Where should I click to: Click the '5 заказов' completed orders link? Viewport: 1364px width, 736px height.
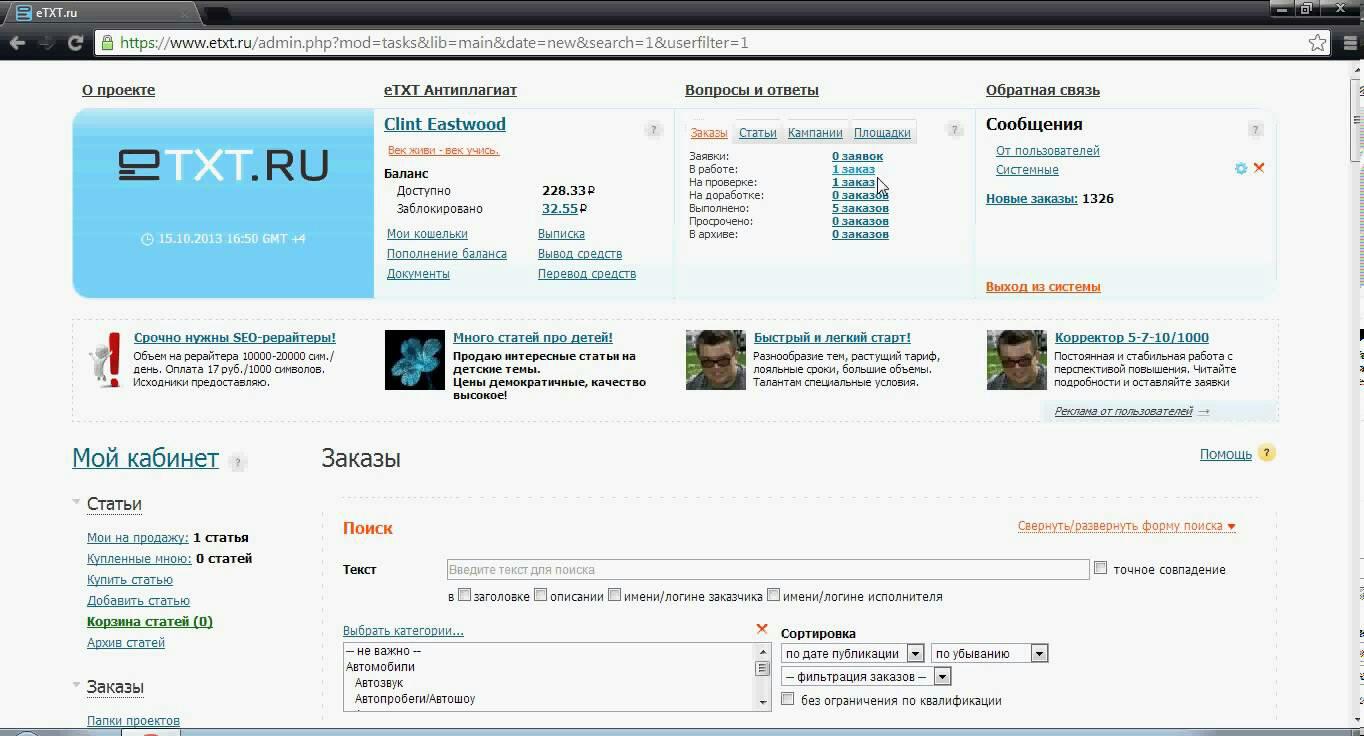(x=860, y=208)
